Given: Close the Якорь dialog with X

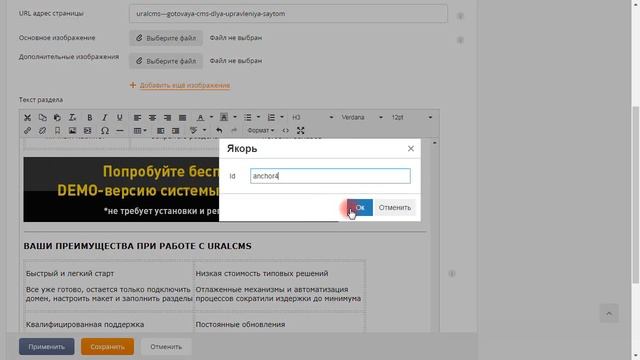Looking at the screenshot, I should (411, 149).
